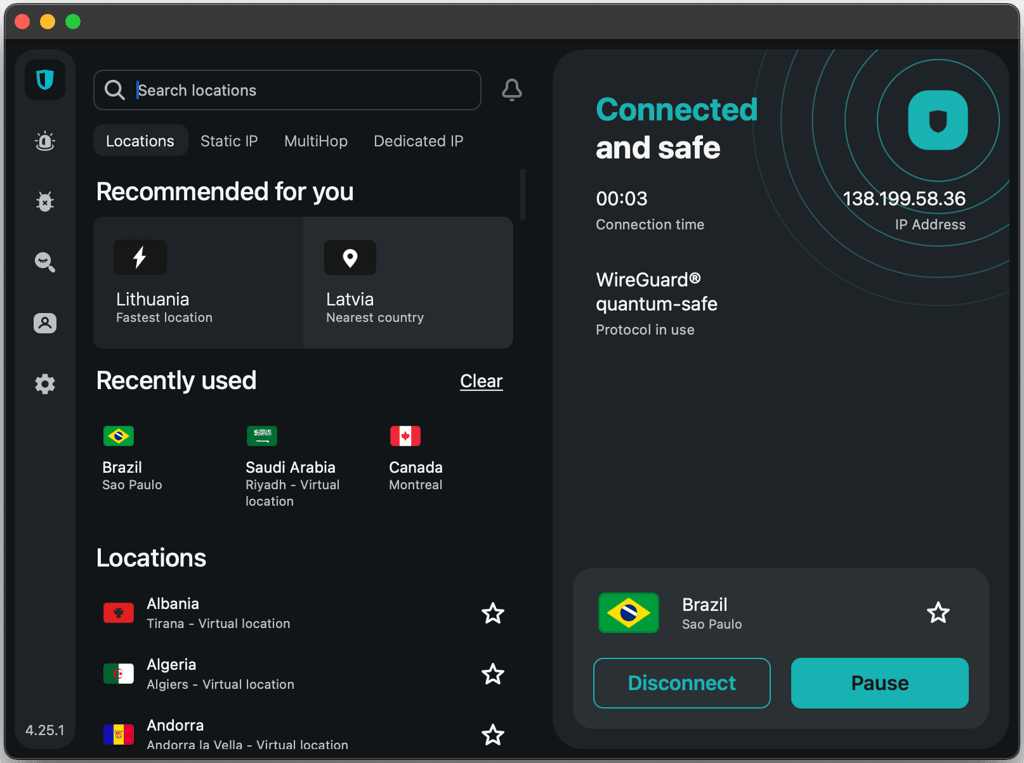Click the large Brazil flag in connection card
This screenshot has height=763, width=1024.
[x=628, y=613]
